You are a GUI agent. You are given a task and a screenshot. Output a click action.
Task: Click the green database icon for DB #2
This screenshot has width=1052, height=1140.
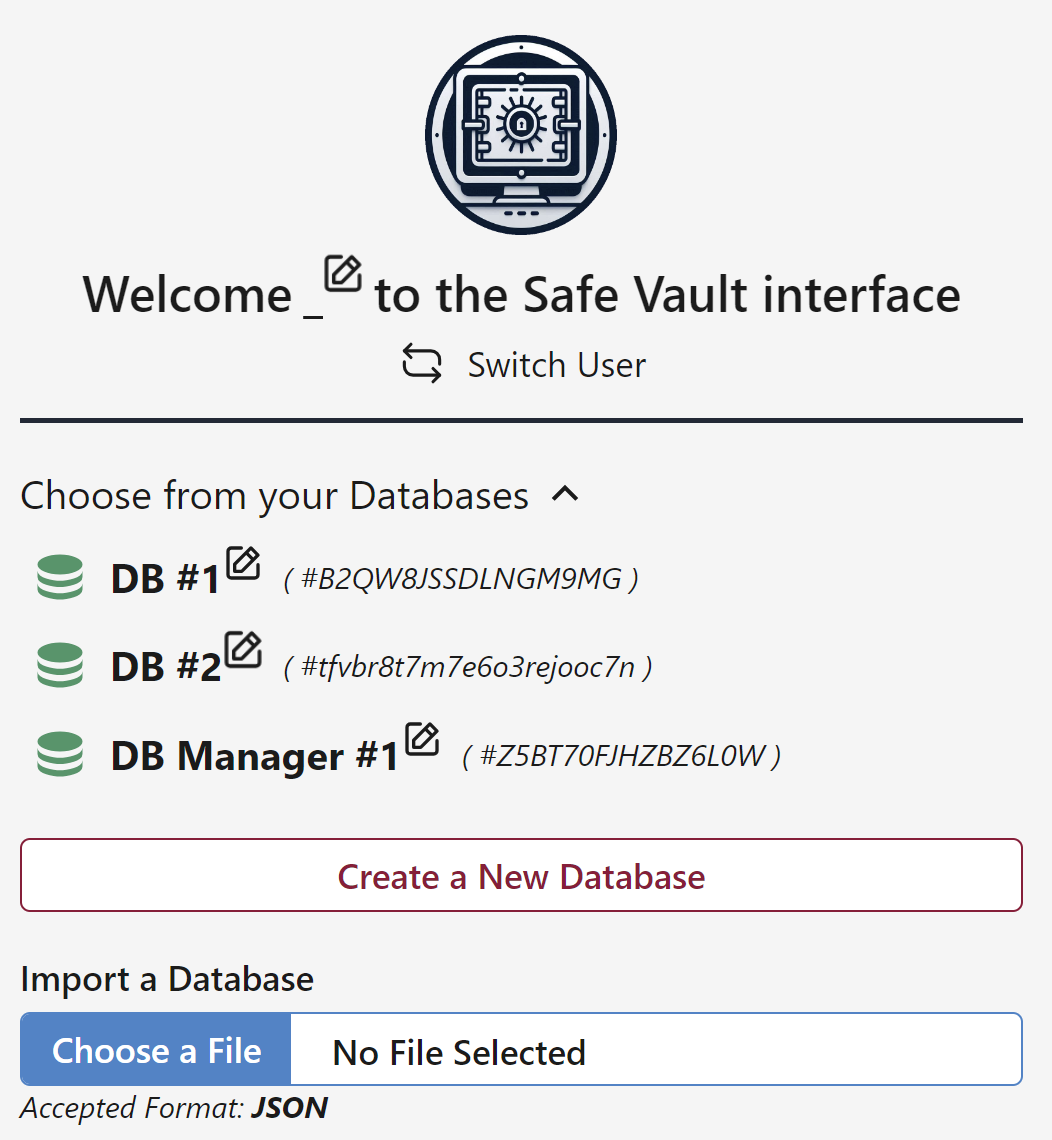(60, 666)
